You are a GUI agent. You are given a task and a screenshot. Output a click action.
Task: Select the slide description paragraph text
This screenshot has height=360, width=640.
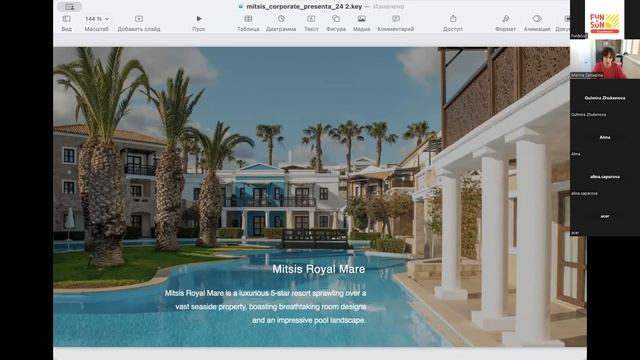point(265,307)
